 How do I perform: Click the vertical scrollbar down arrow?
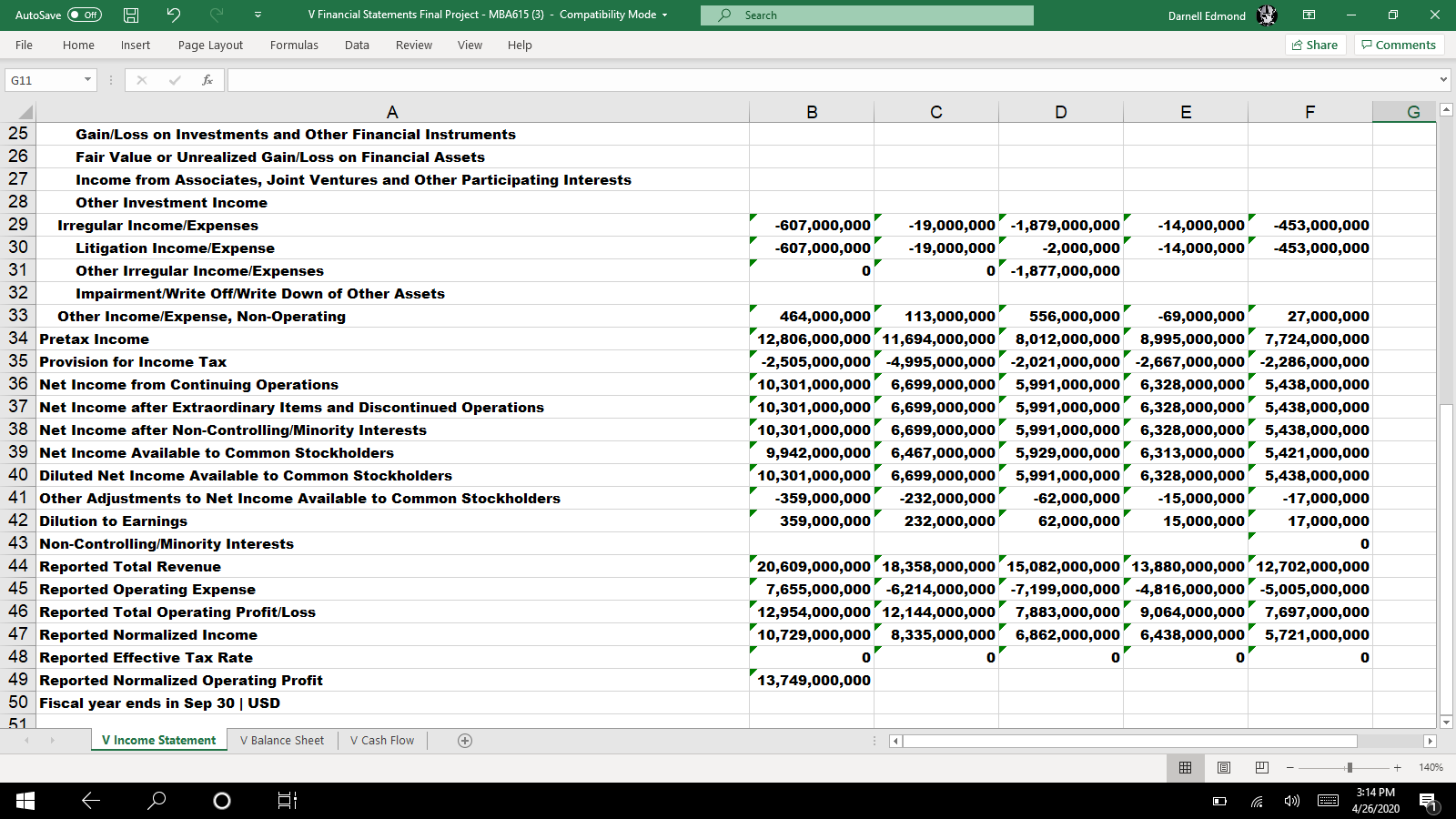(x=1446, y=722)
